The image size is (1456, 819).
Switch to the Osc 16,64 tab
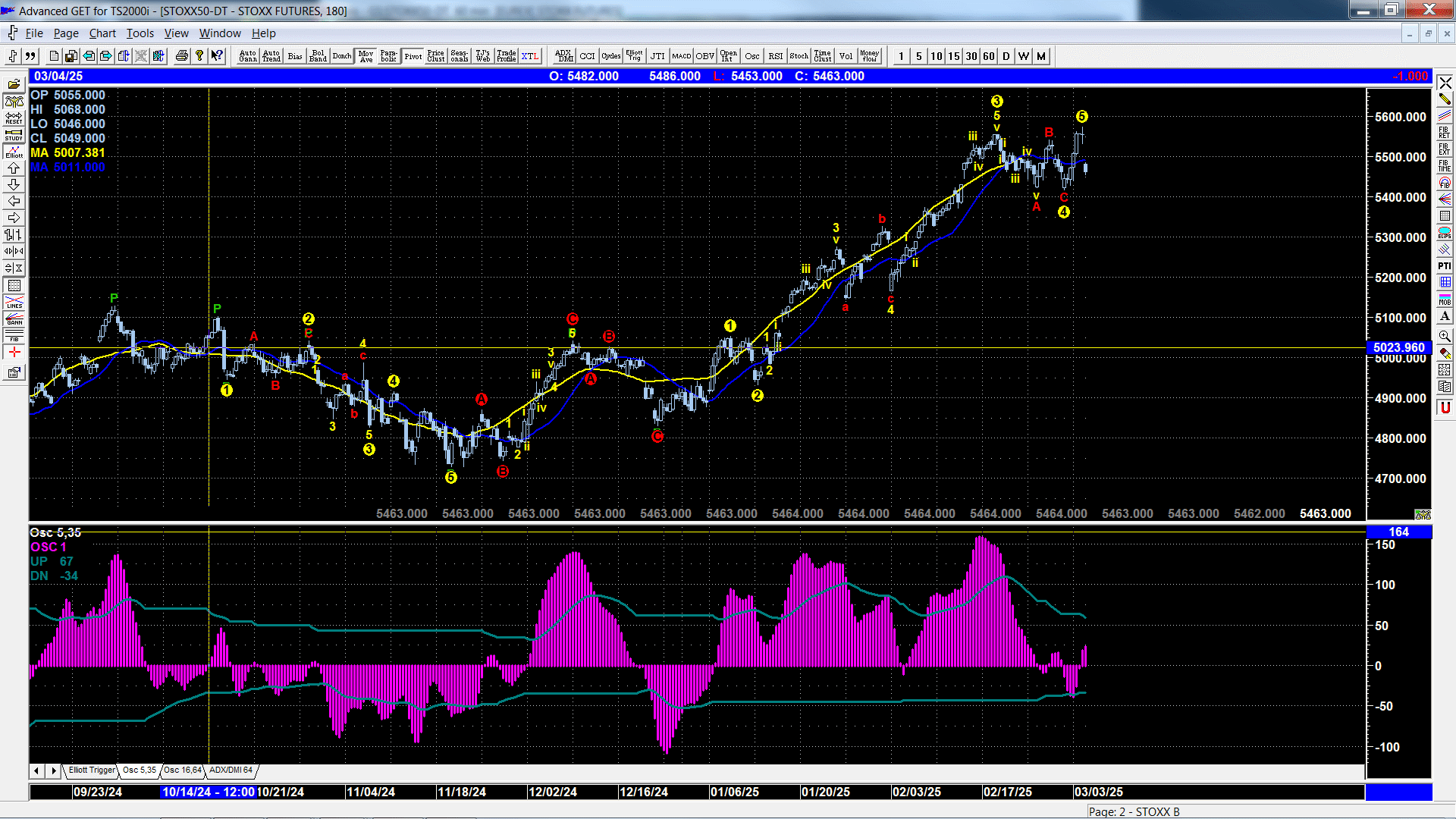[x=183, y=770]
